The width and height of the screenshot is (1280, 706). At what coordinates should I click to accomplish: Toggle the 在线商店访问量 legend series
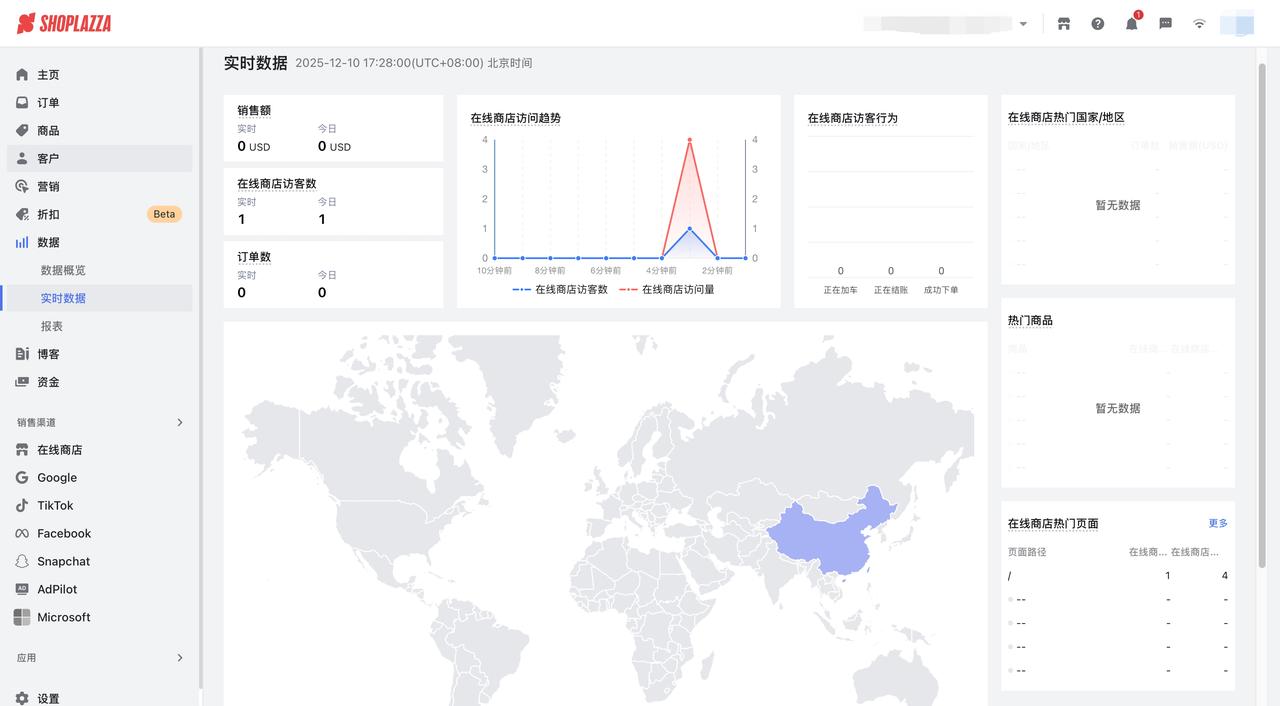667,289
